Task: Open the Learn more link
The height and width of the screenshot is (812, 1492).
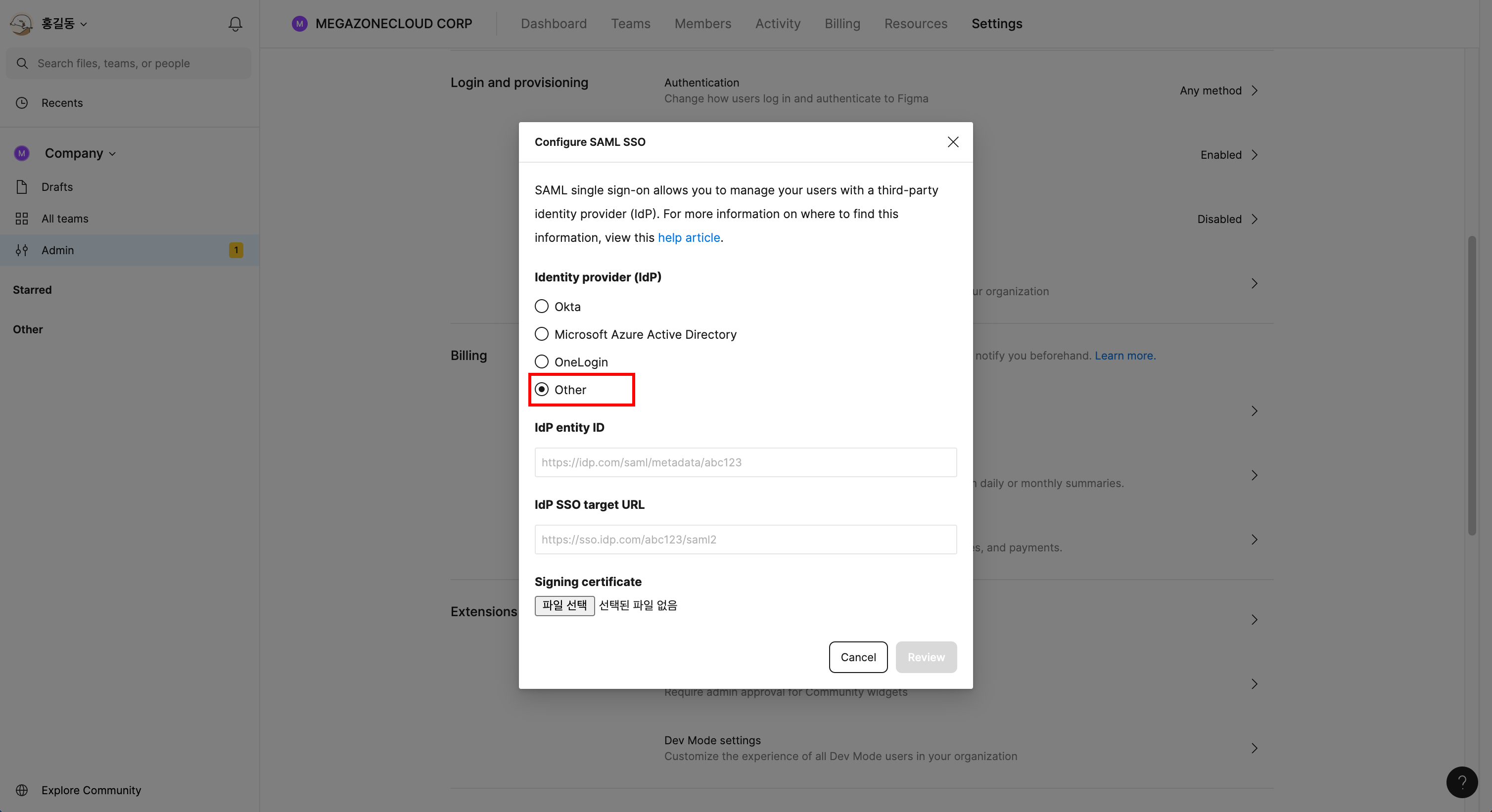Action: (1125, 356)
